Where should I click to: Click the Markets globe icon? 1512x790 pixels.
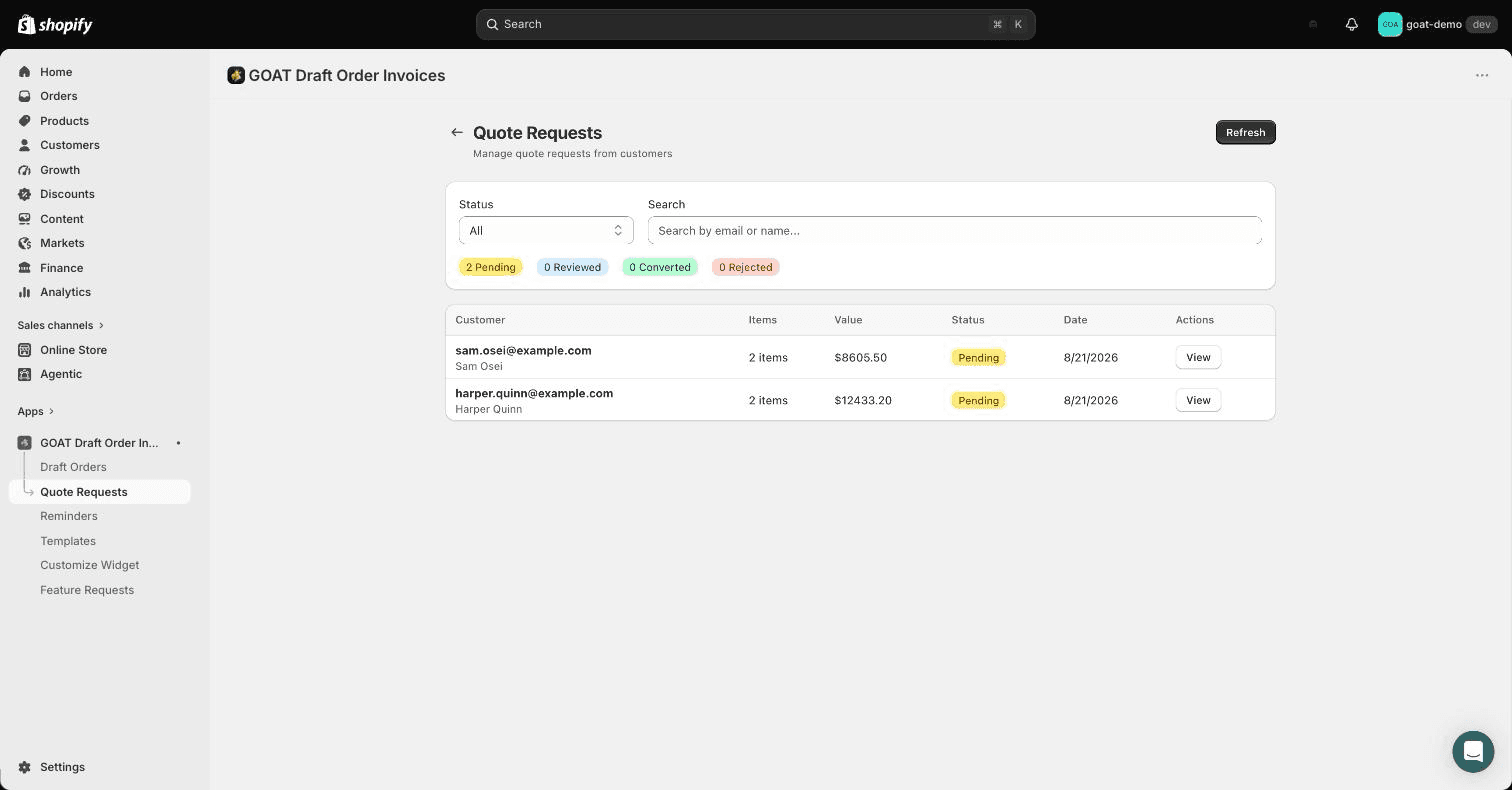tap(25, 243)
